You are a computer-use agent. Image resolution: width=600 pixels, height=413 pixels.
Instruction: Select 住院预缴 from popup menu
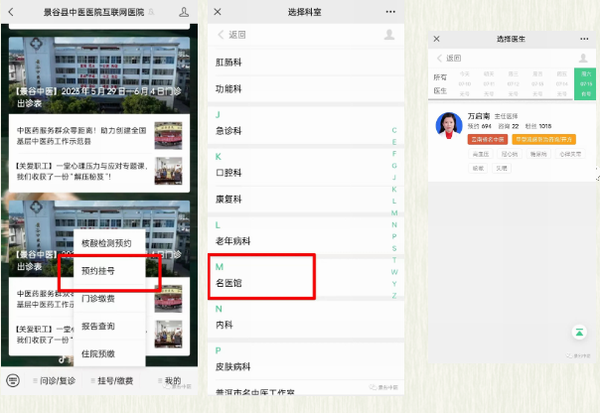click(109, 354)
